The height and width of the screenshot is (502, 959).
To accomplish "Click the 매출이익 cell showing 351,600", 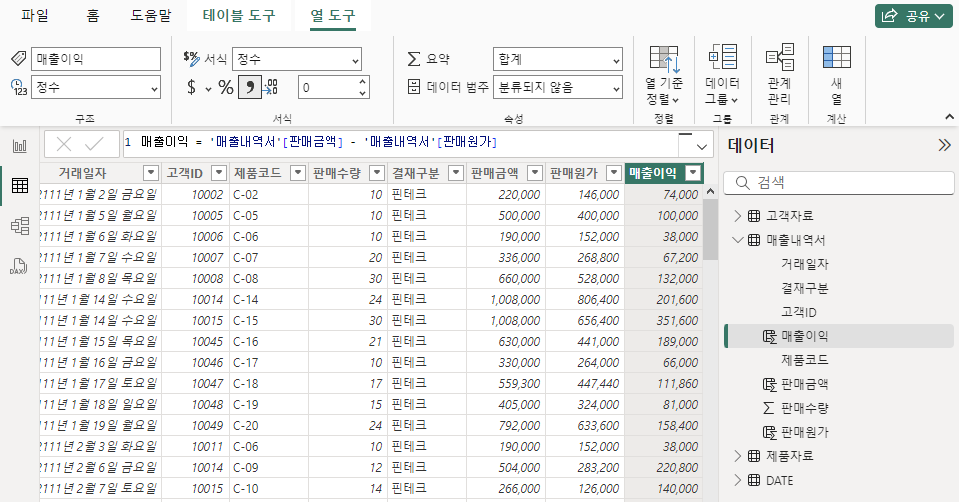I will pos(664,320).
